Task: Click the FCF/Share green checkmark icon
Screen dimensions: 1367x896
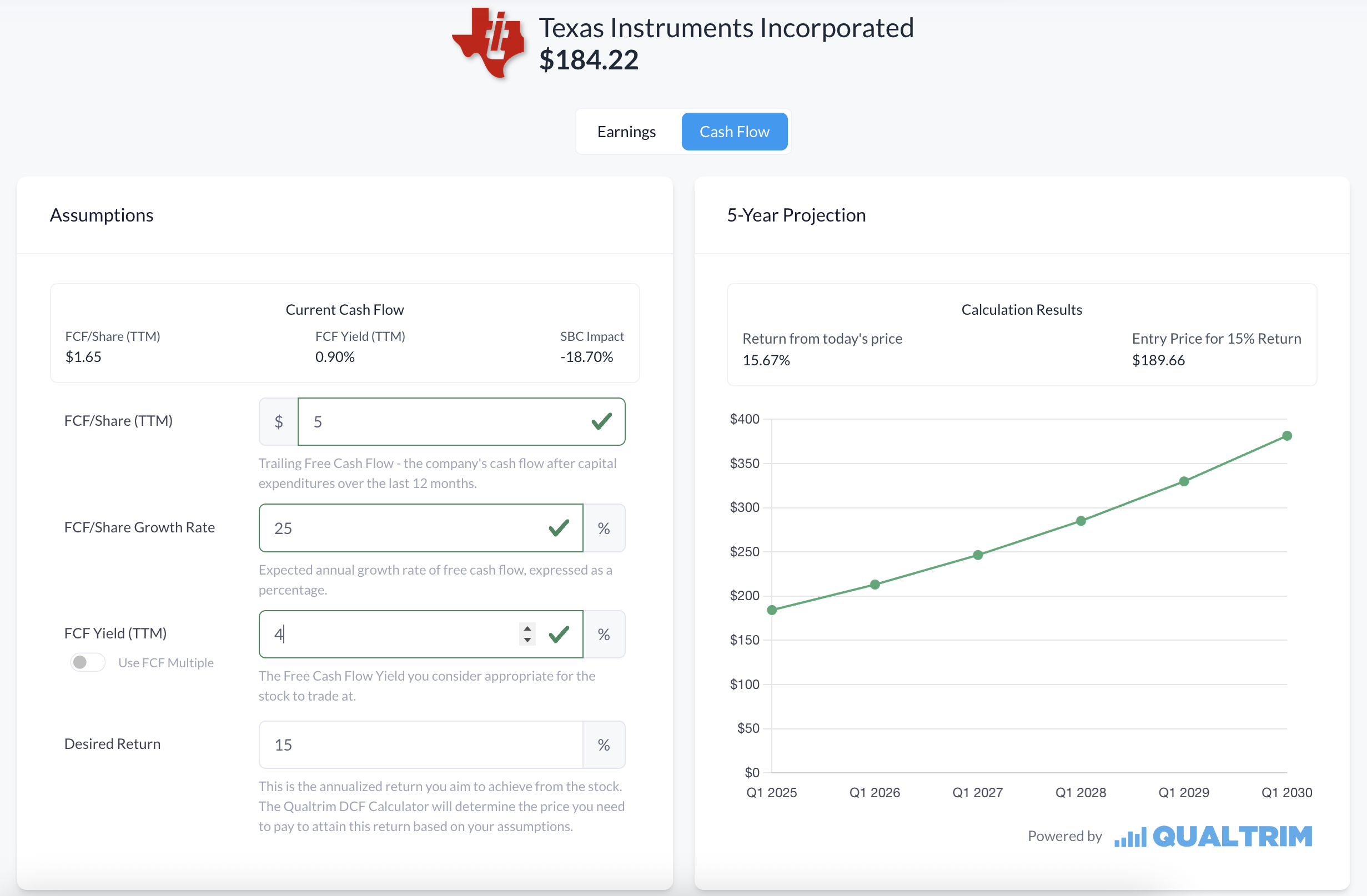Action: [x=601, y=421]
